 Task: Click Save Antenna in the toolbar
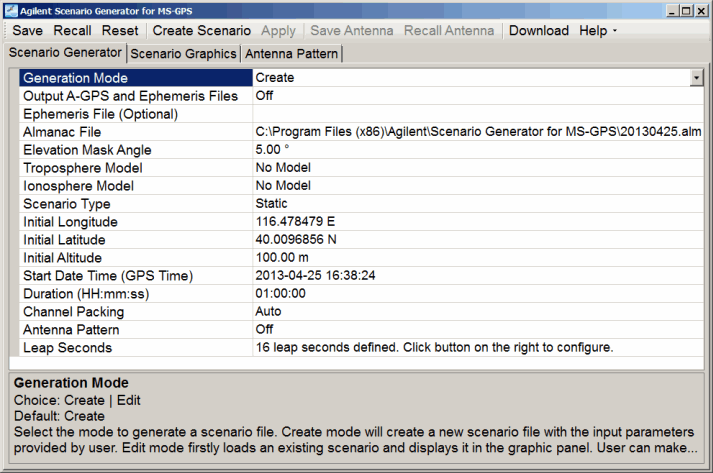(351, 30)
